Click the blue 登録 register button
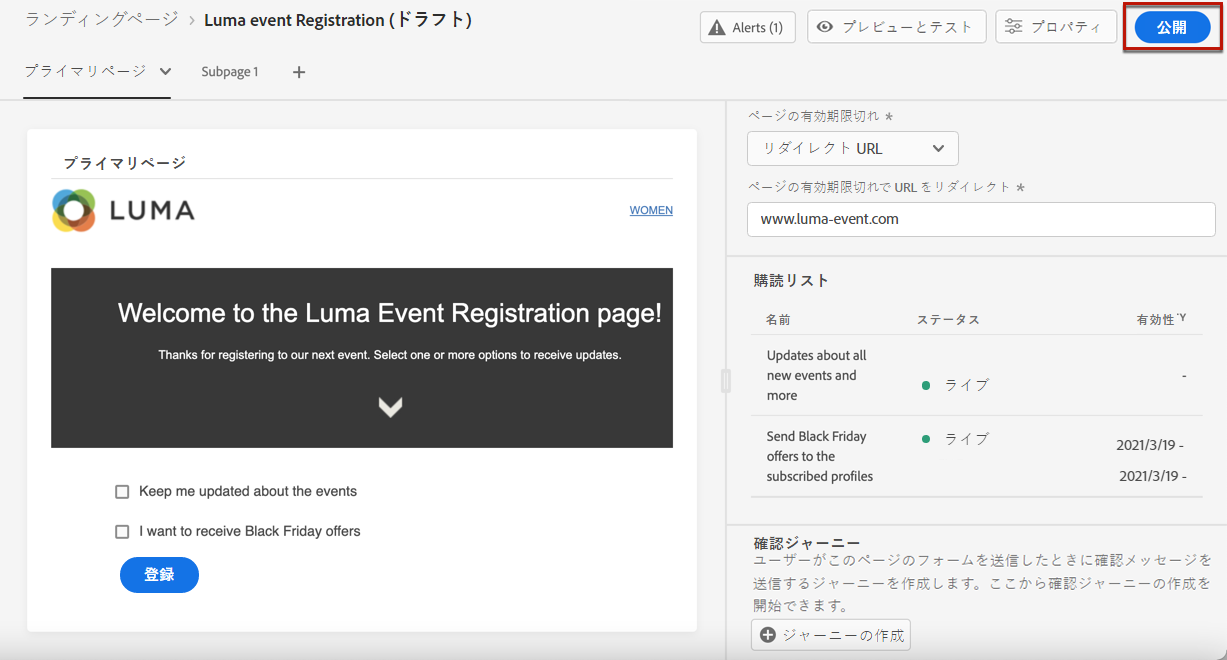Viewport: 1227px width, 660px height. (x=159, y=575)
